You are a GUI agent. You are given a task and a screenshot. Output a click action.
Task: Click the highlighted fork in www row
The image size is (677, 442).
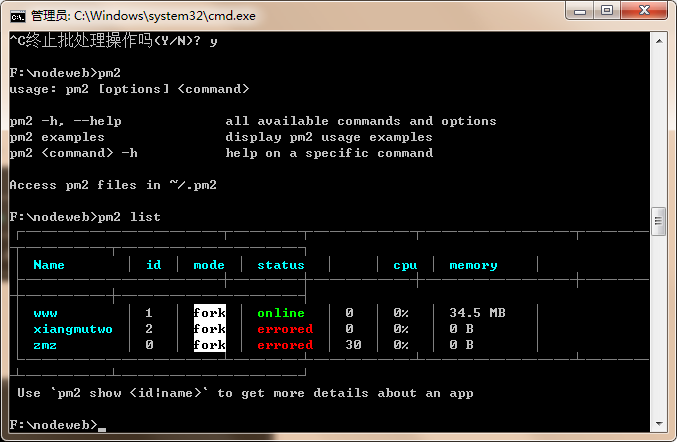point(209,313)
